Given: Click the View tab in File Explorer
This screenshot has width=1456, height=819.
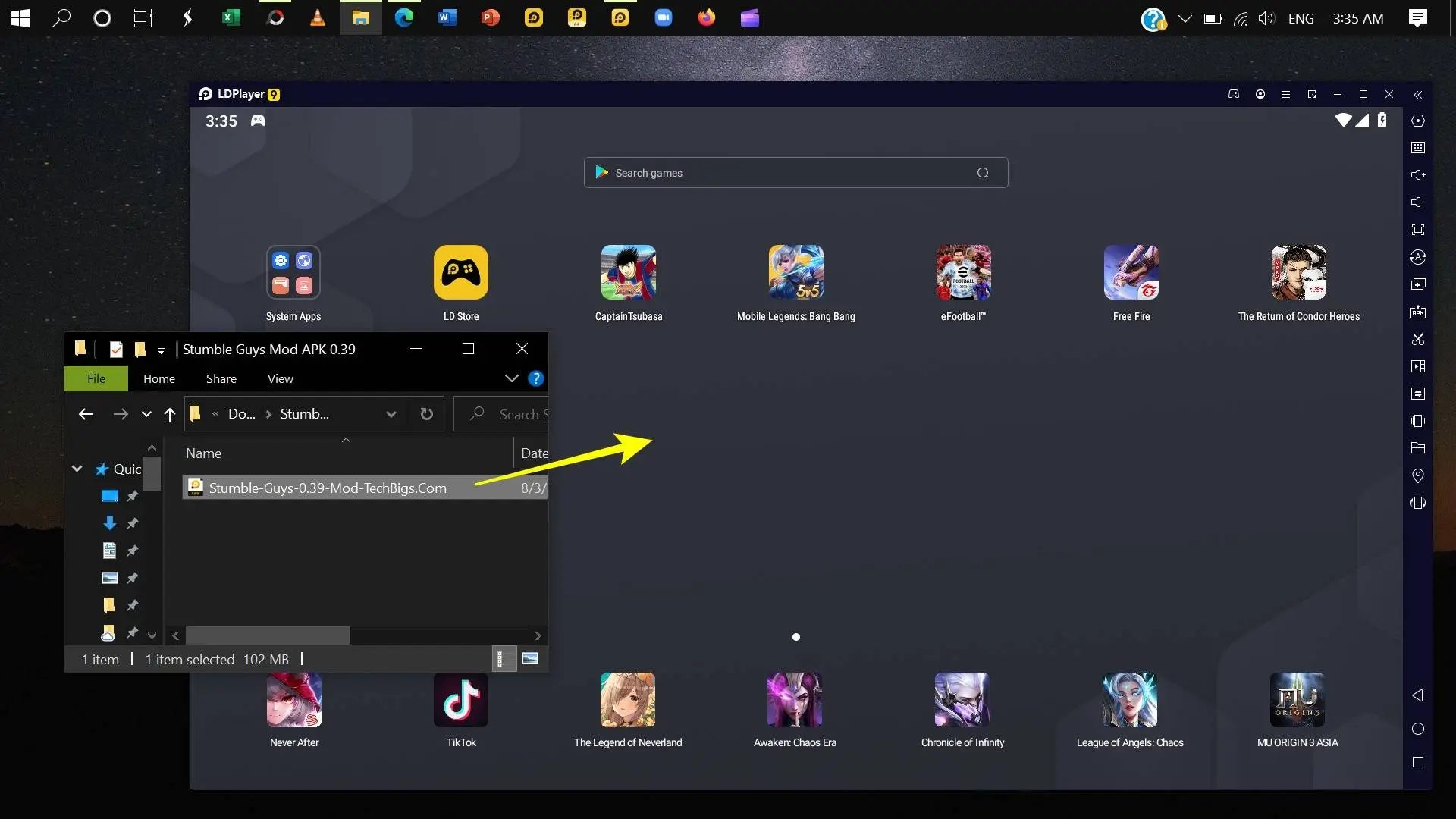Looking at the screenshot, I should tap(281, 378).
